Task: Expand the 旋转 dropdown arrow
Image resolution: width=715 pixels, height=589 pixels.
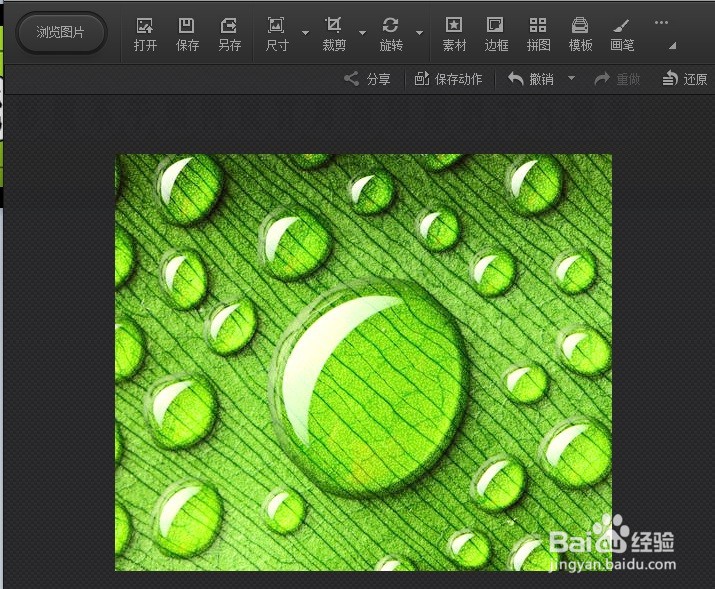Action: 420,33
